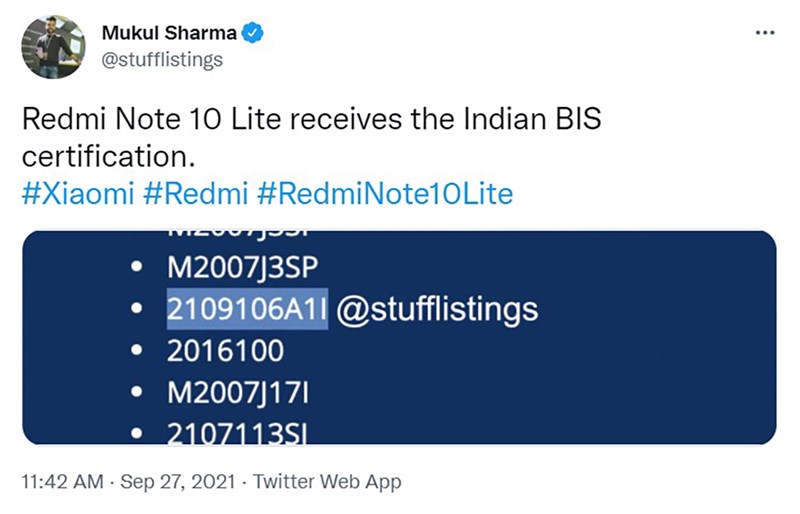The height and width of the screenshot is (514, 800).
Task: Click the blue verified badge
Action: click(255, 33)
